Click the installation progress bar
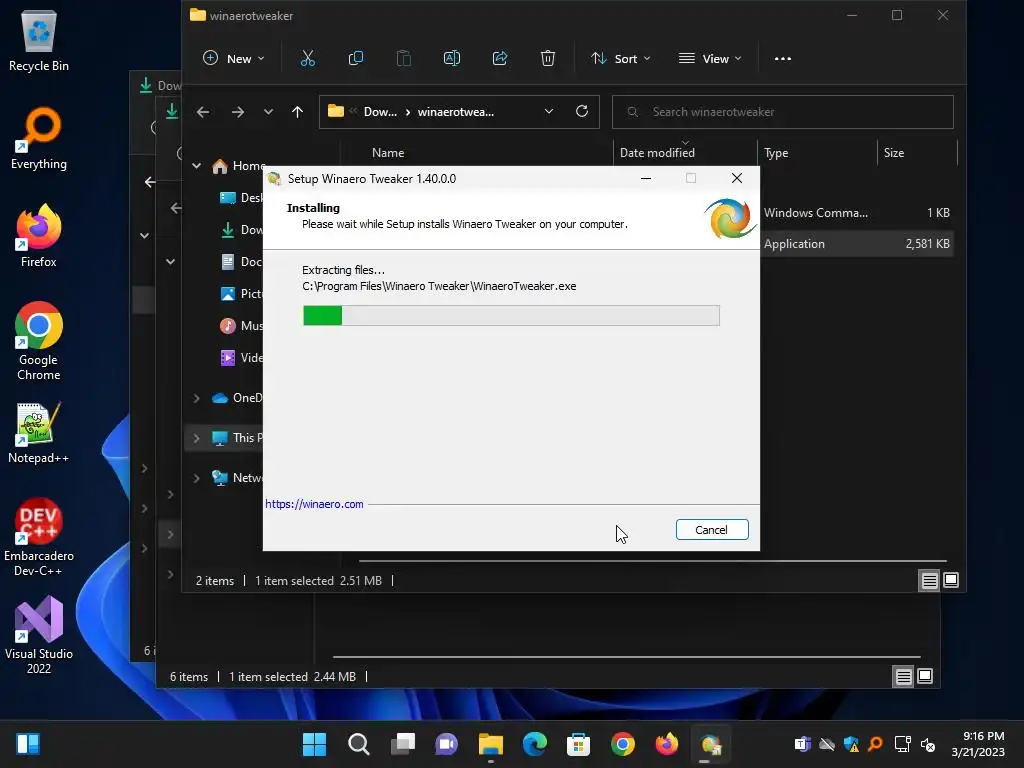 coord(511,315)
